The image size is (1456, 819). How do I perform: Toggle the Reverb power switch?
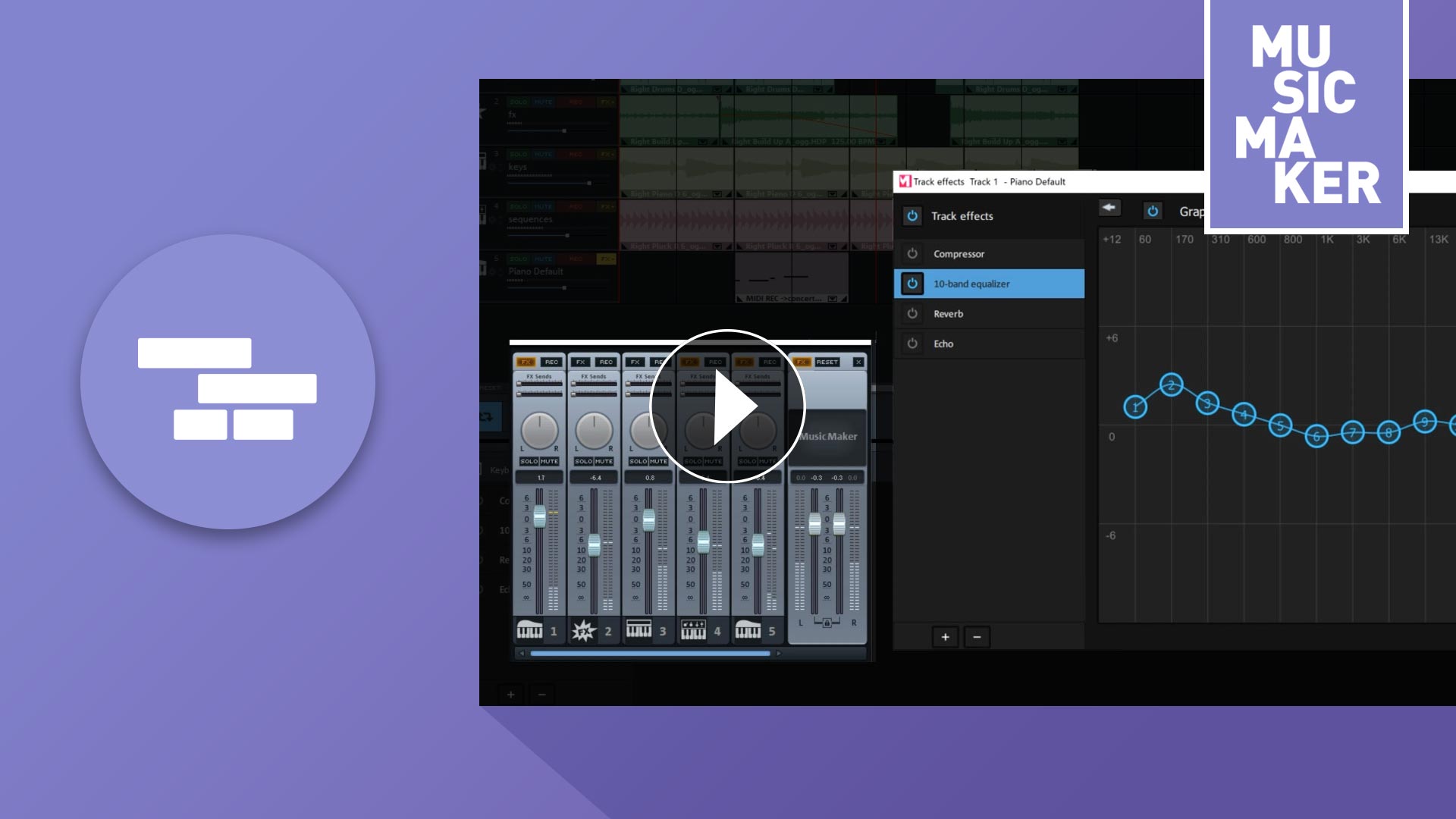pos(912,313)
